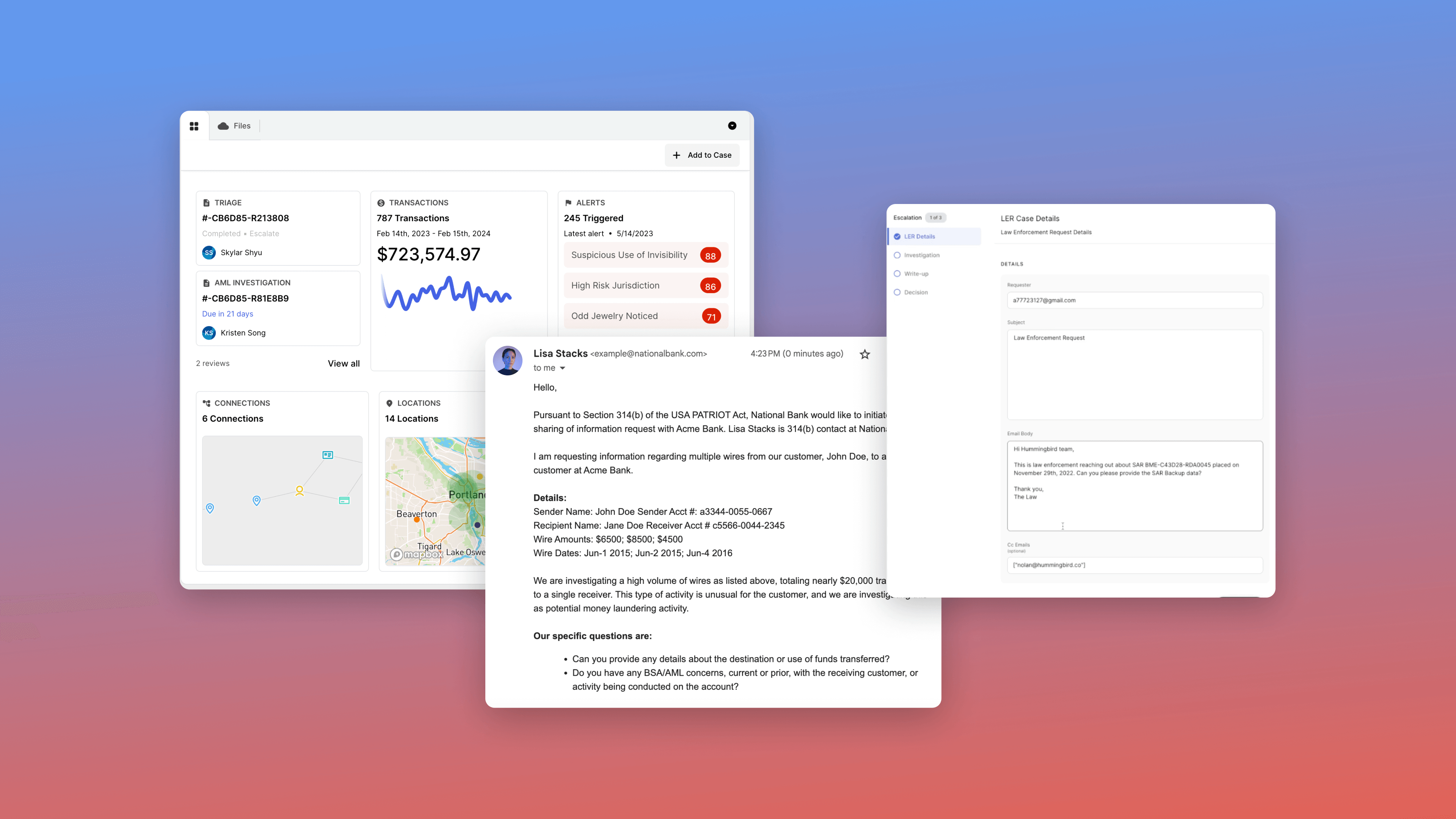This screenshot has width=1456, height=819.
Task: Click the Connections icon showing 6 connections
Action: (x=206, y=403)
